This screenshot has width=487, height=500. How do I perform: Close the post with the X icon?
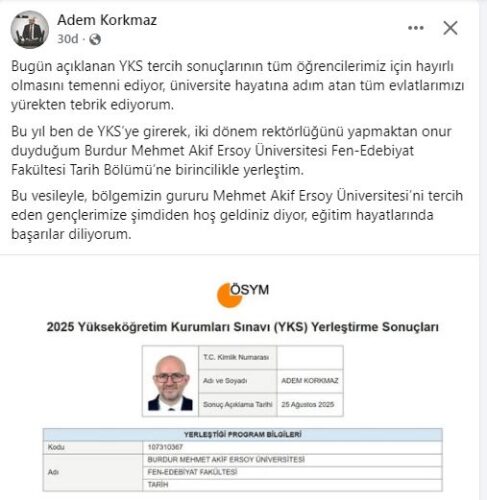click(450, 28)
